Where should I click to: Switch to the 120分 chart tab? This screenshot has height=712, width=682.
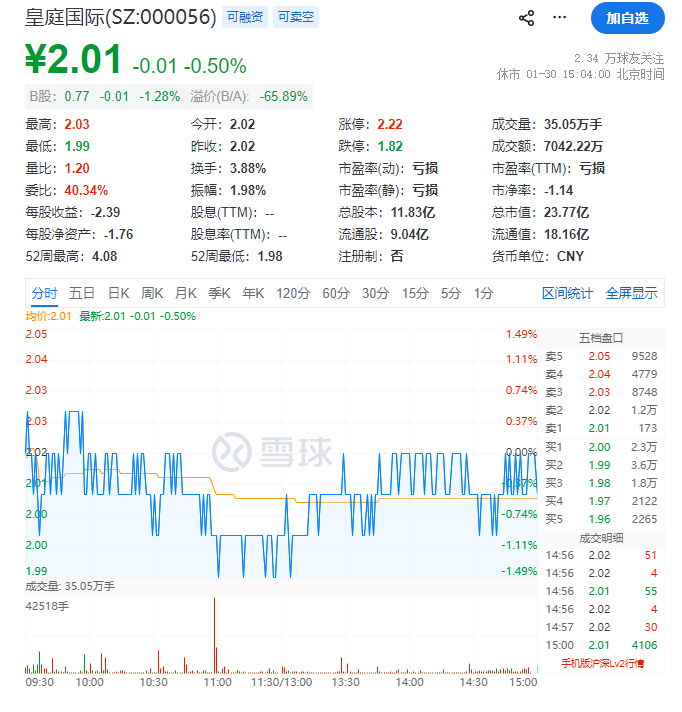click(x=293, y=293)
